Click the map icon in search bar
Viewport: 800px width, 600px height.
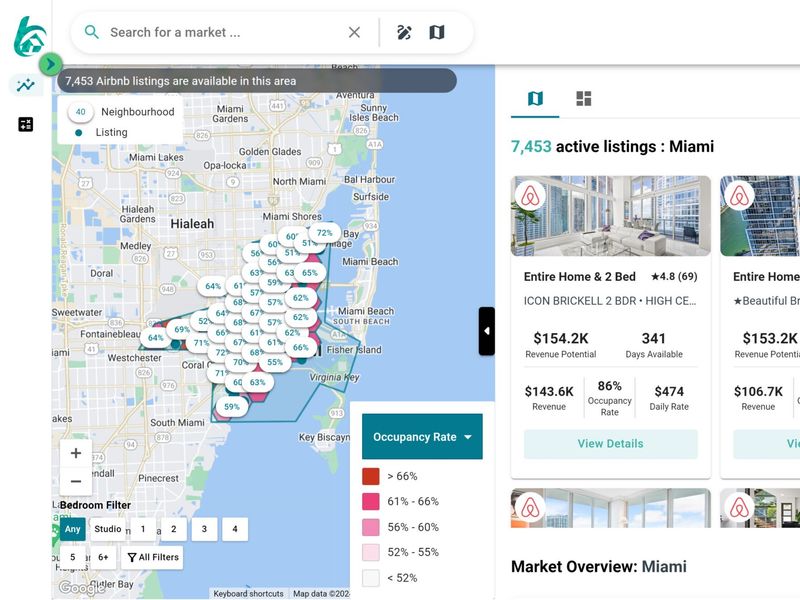click(x=437, y=32)
